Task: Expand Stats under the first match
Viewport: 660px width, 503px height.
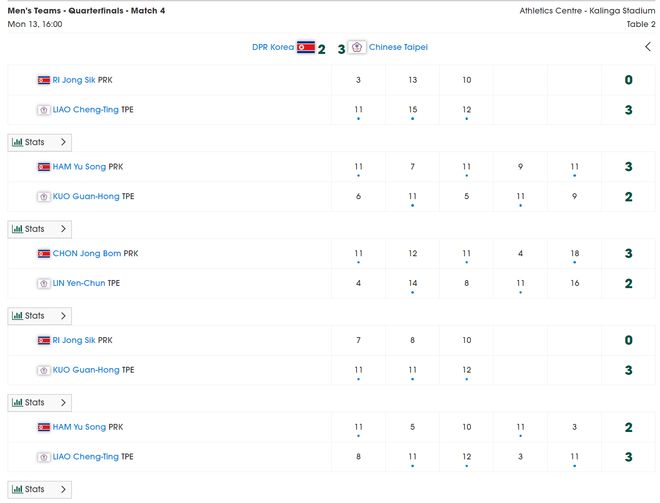Action: (39, 142)
